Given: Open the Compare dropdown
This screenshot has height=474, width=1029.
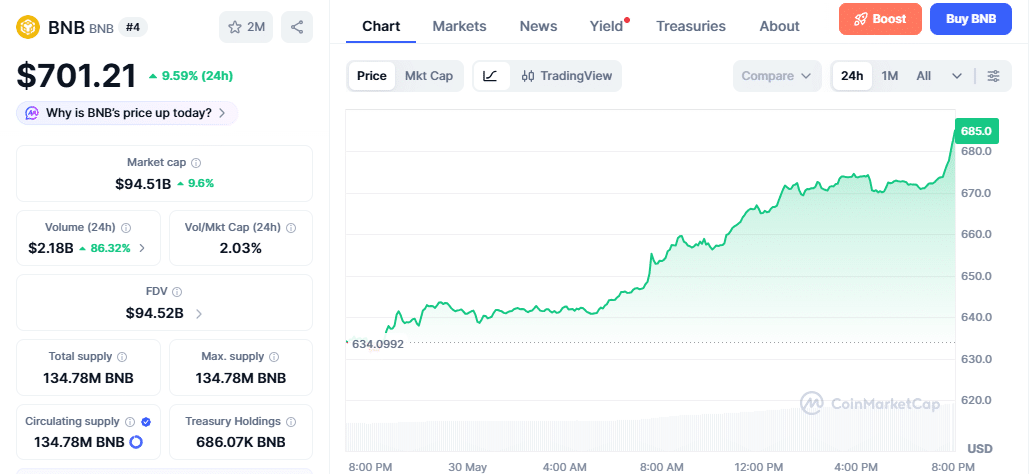Looking at the screenshot, I should click(777, 75).
